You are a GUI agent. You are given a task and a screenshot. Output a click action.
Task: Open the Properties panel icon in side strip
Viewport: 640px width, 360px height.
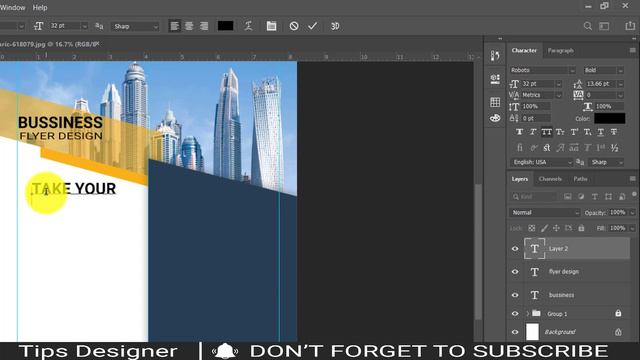495,79
